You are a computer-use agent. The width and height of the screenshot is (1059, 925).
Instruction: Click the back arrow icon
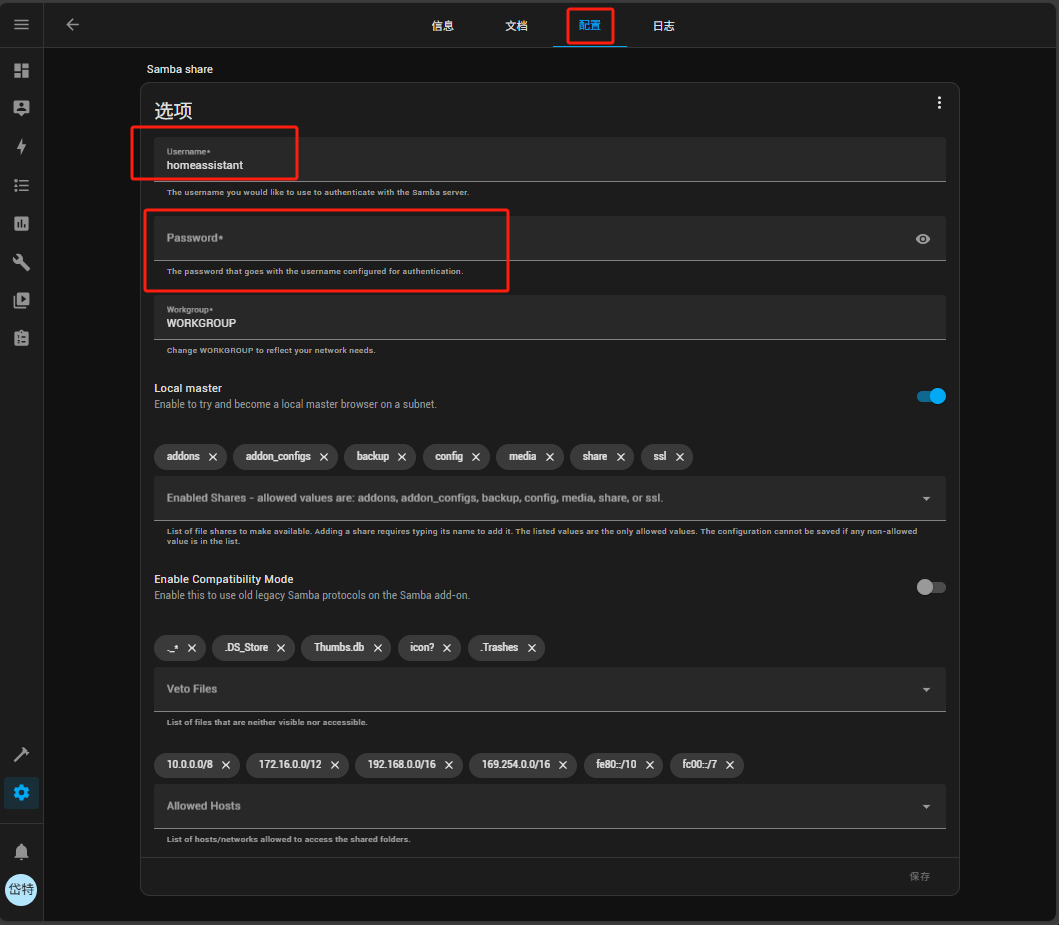tap(72, 25)
